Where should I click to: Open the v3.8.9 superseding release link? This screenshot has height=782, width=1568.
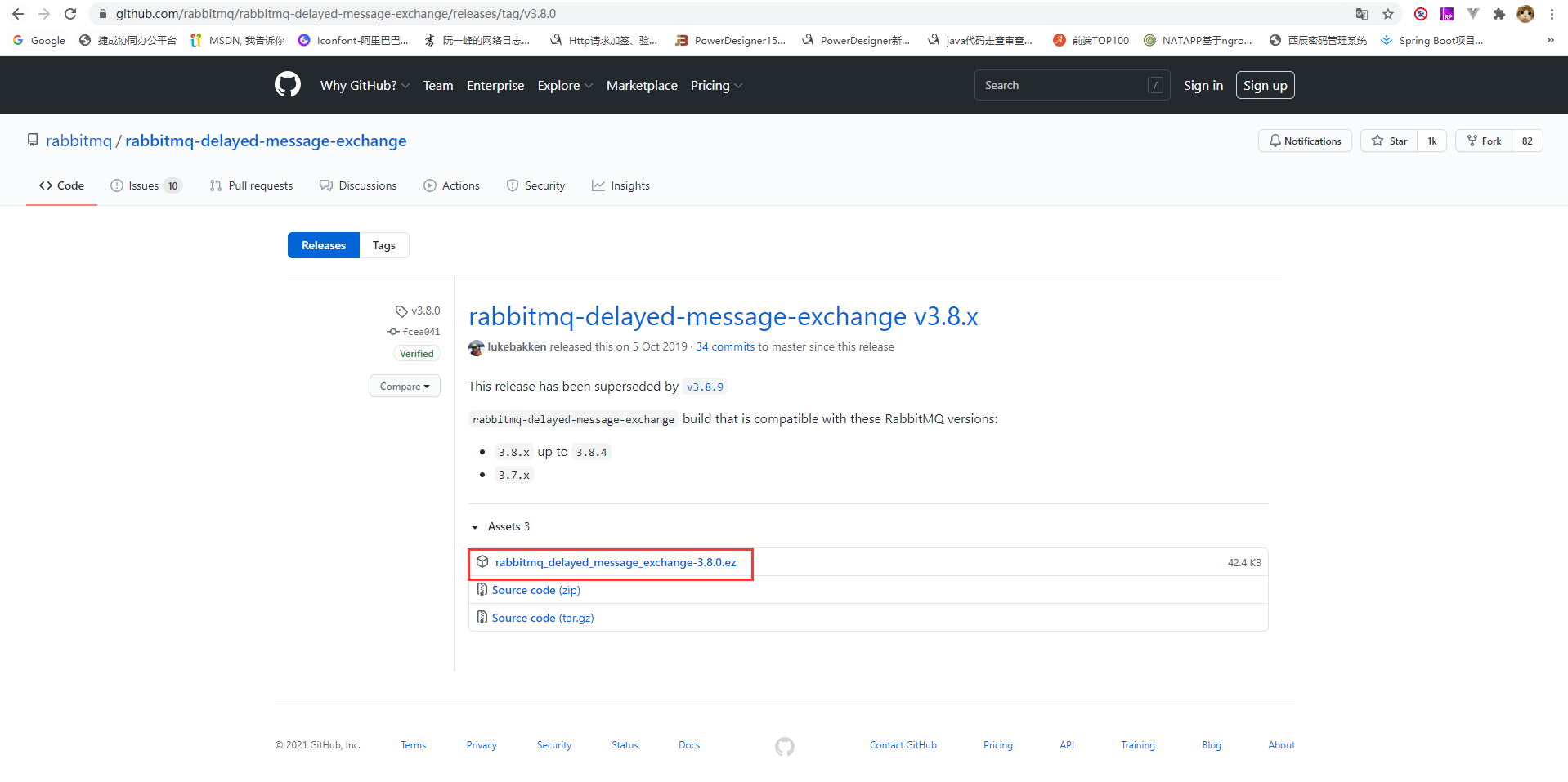(x=705, y=387)
